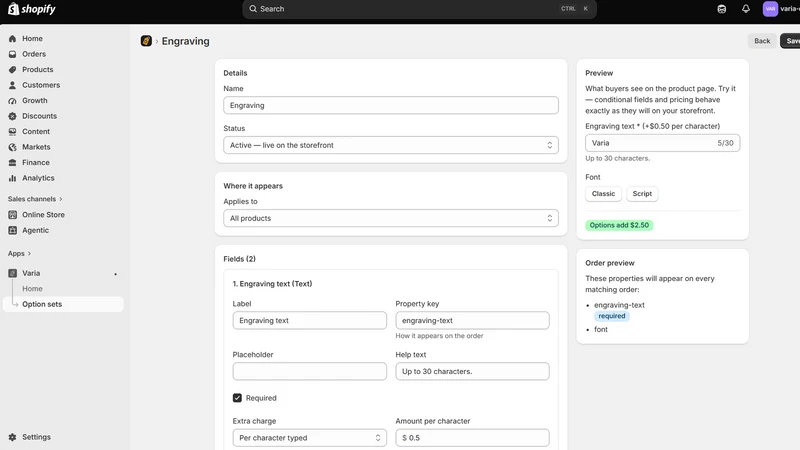The height and width of the screenshot is (450, 800).
Task: Click the 'required' badge in Order preview
Action: coord(612,316)
